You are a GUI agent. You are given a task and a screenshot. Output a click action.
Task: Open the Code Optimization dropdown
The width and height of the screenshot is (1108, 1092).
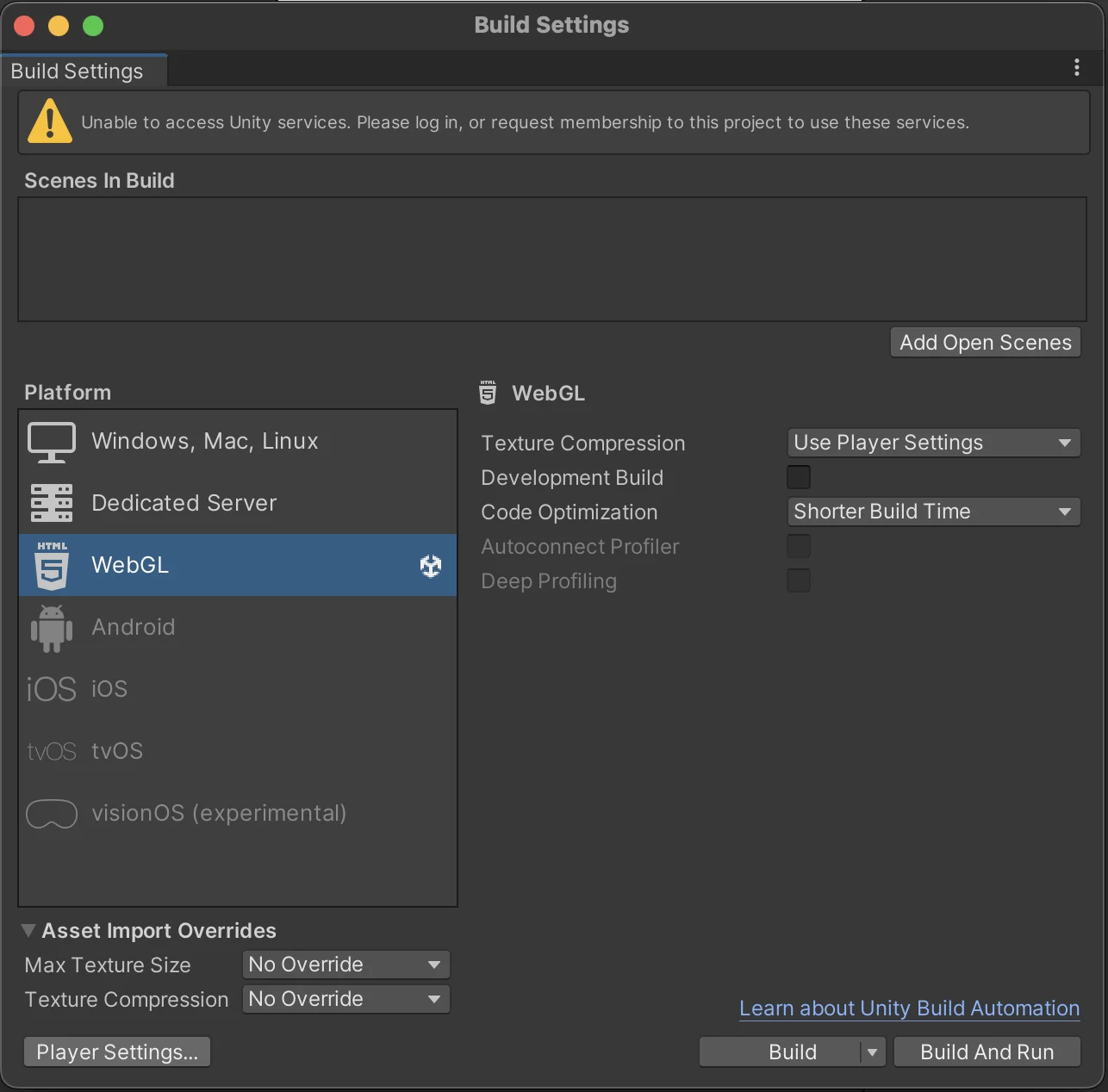[x=933, y=512]
